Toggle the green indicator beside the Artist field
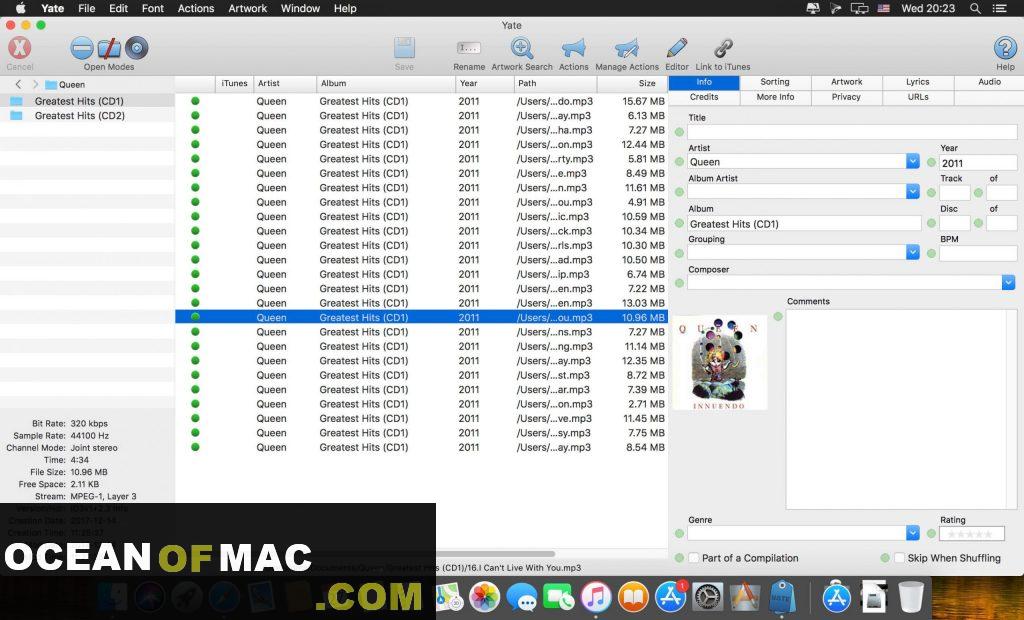The image size is (1024, 620). tap(679, 162)
